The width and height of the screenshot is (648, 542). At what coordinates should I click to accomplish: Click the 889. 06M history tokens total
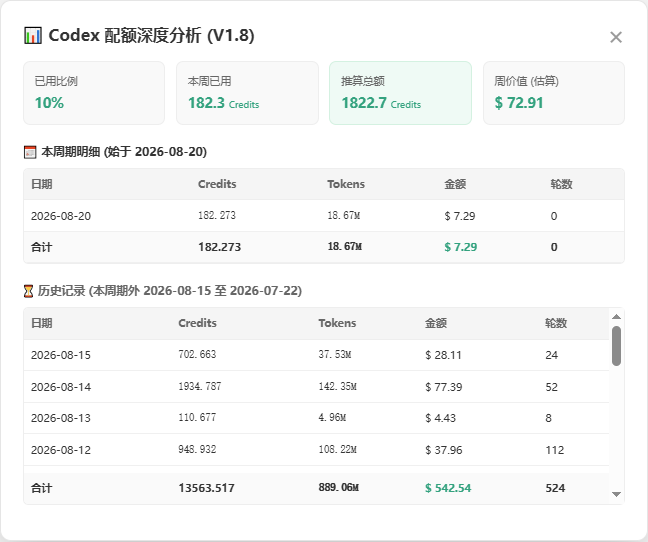pyautogui.click(x=338, y=487)
